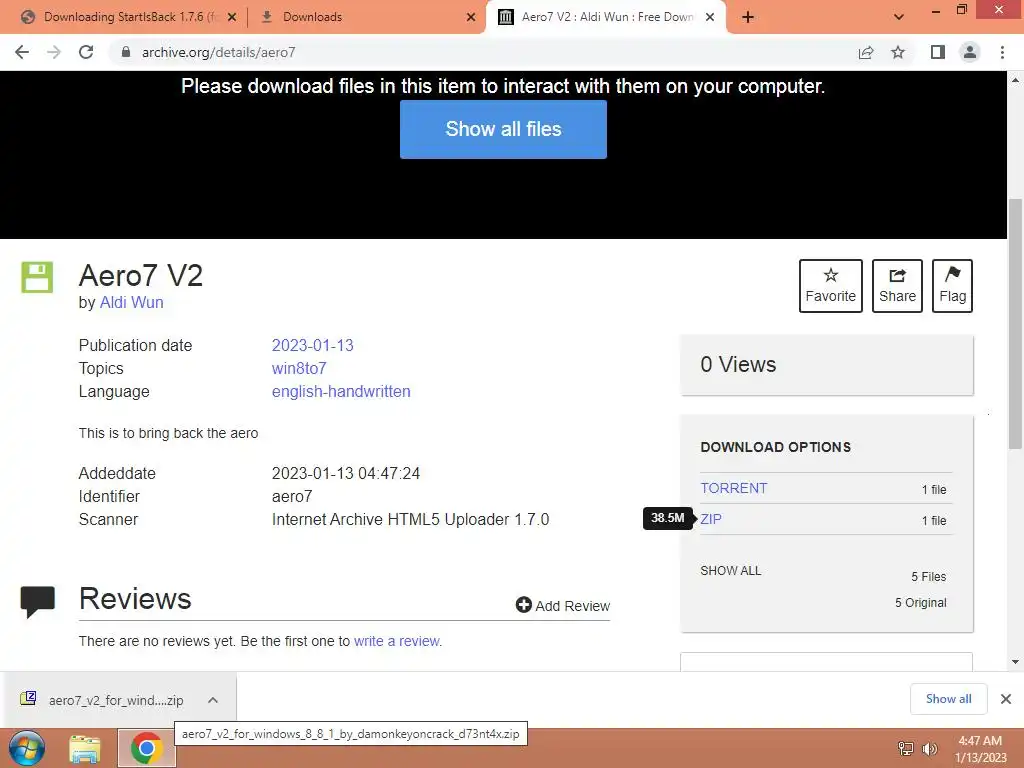Open a new browser tab
The width and height of the screenshot is (1024, 768).
(x=748, y=17)
